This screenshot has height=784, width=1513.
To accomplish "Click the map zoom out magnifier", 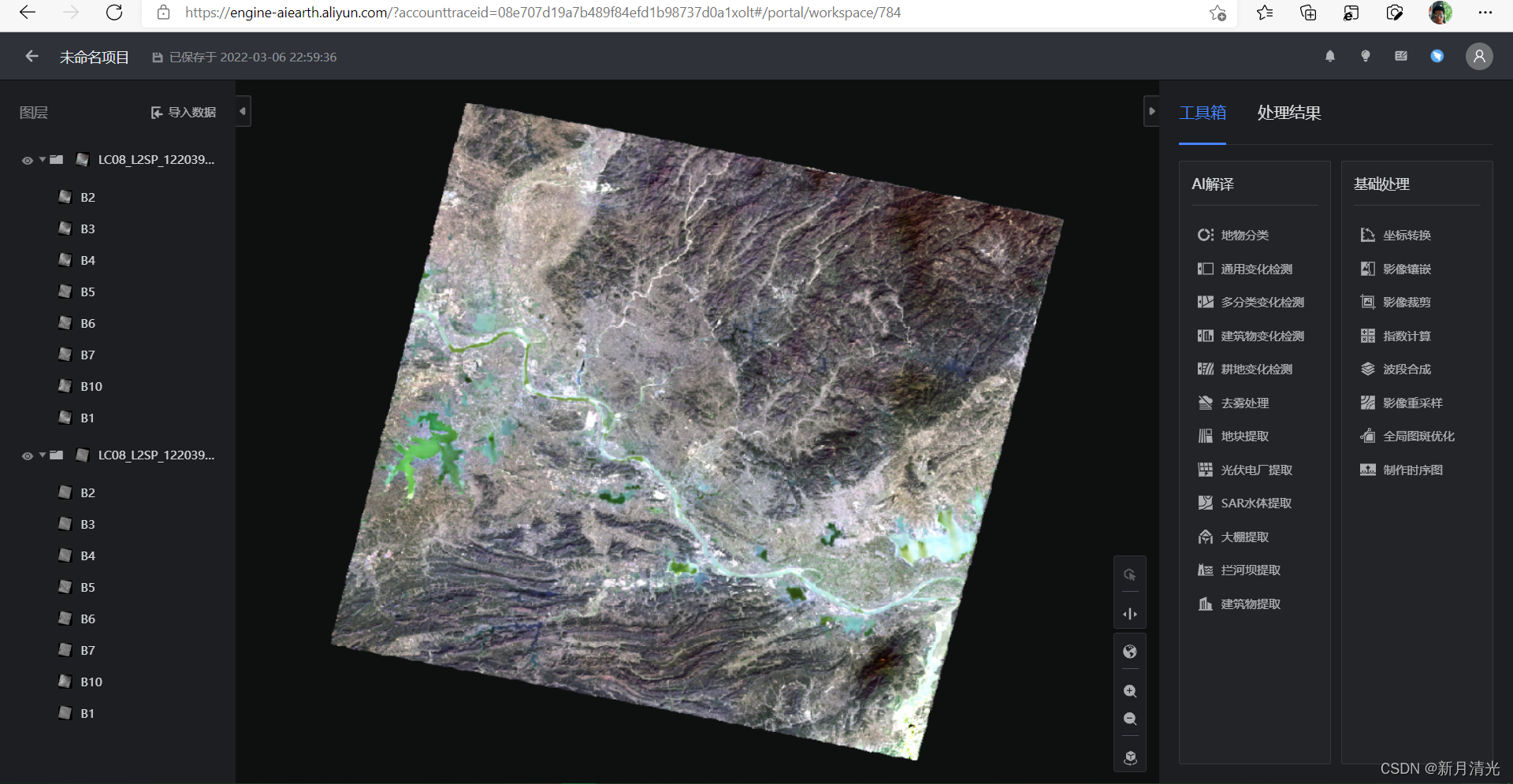I will coord(1130,719).
